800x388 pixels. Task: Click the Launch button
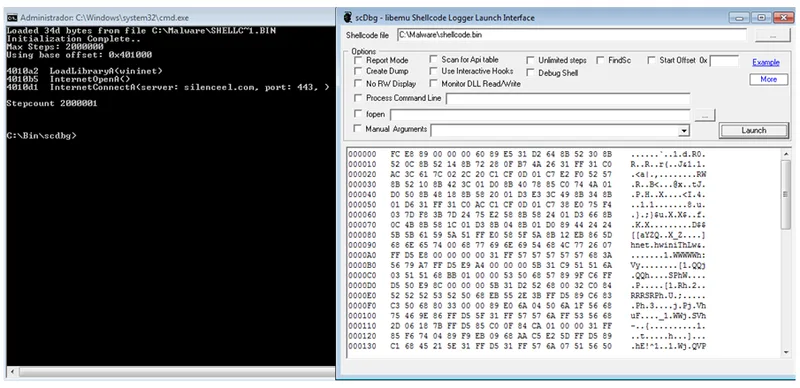pos(754,130)
